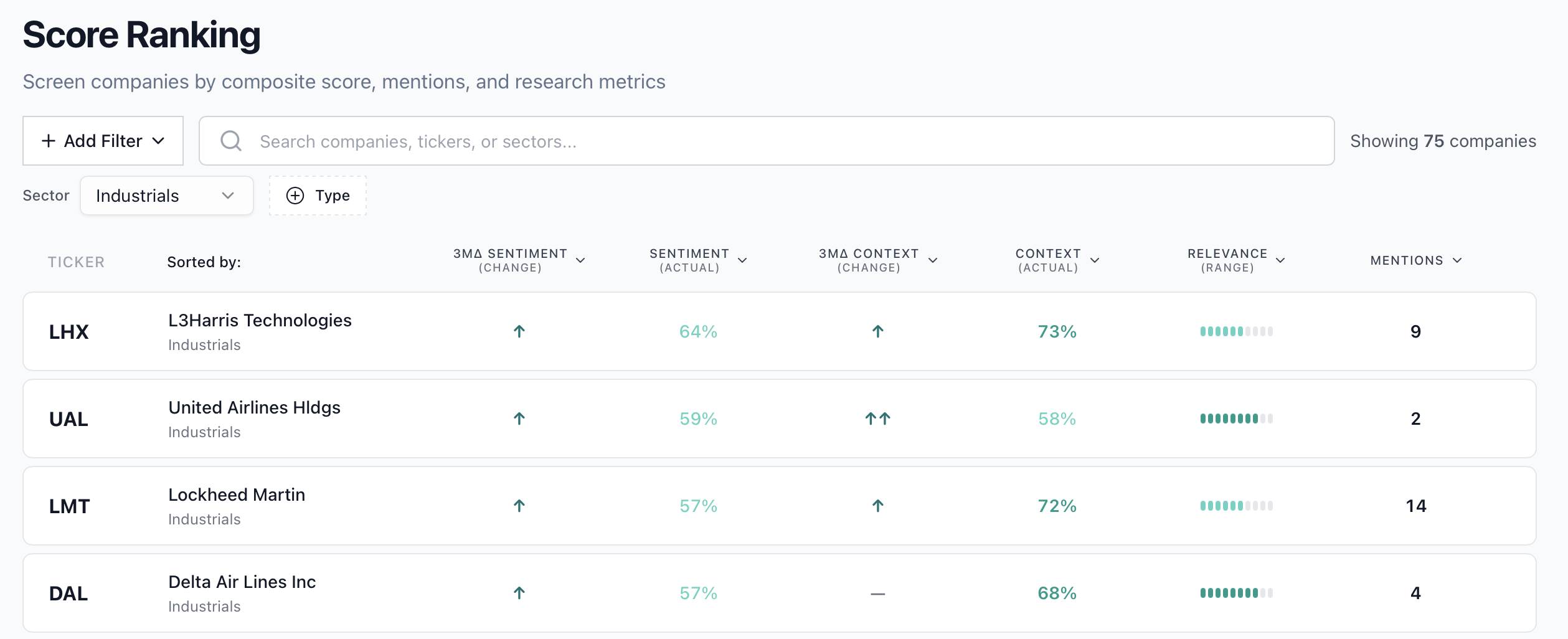Click the LMT relevance range bar
The height and width of the screenshot is (639, 1568).
click(1237, 506)
